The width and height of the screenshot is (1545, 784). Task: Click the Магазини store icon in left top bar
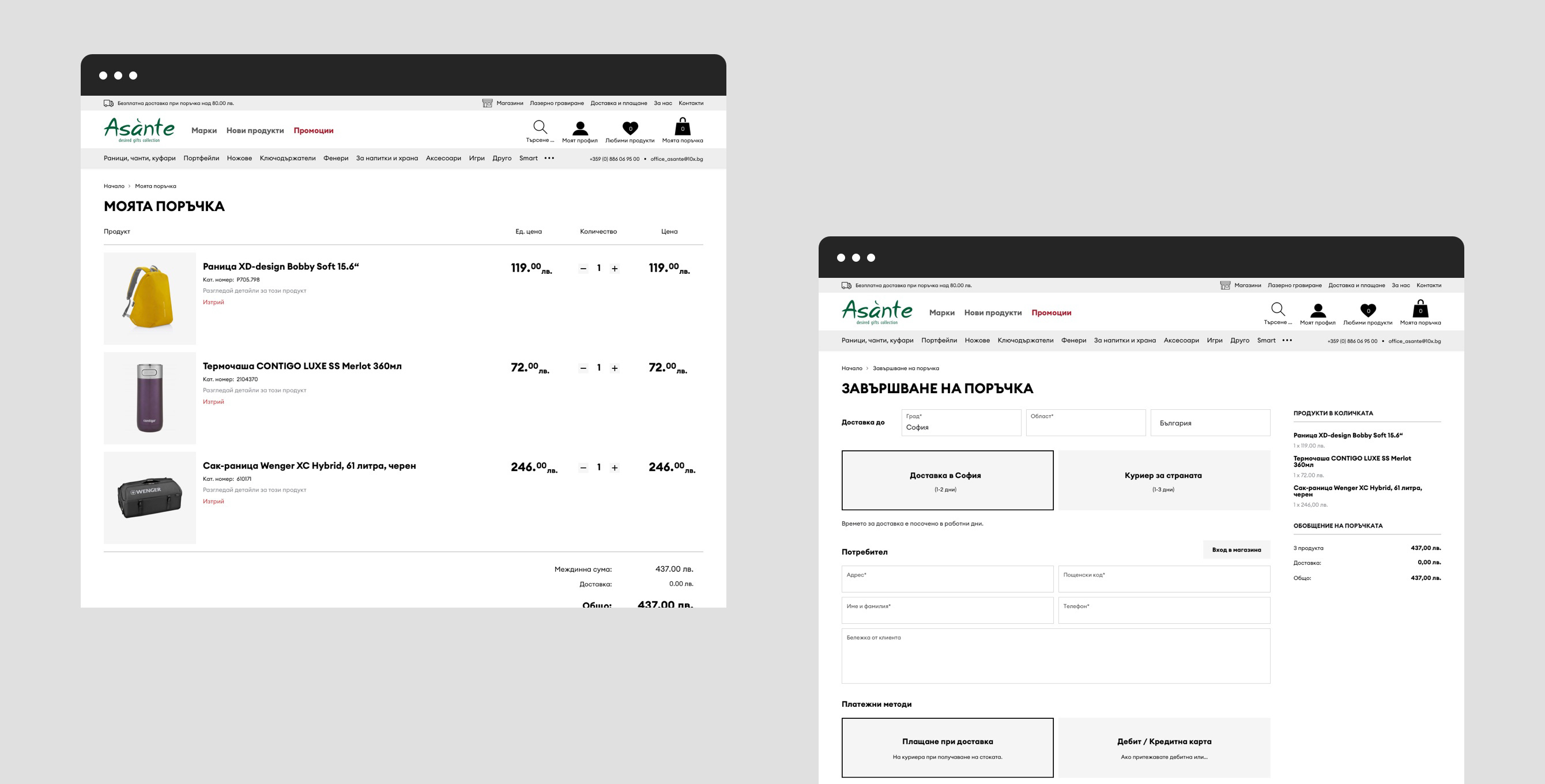(x=487, y=103)
